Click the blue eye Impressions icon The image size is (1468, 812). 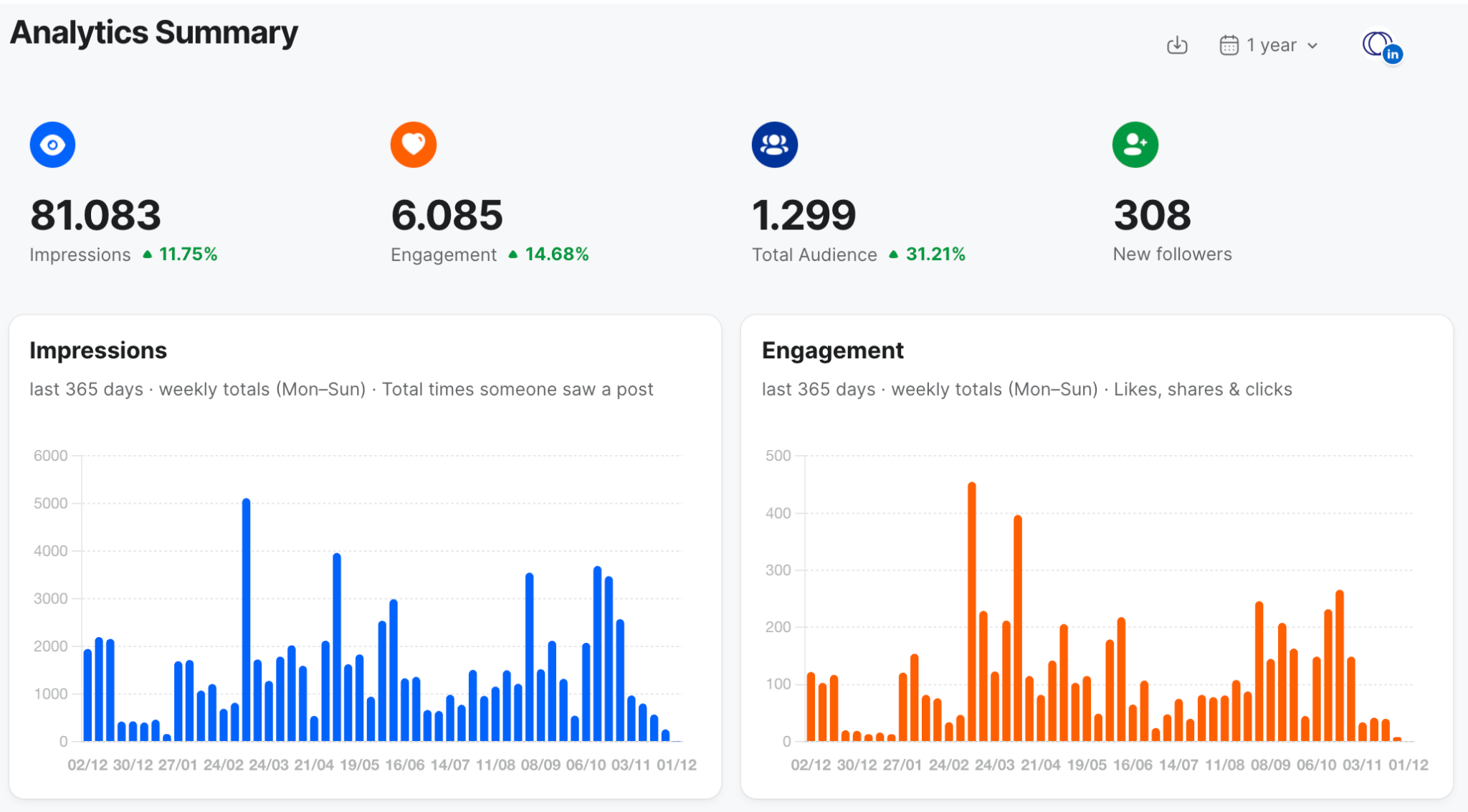[52, 145]
